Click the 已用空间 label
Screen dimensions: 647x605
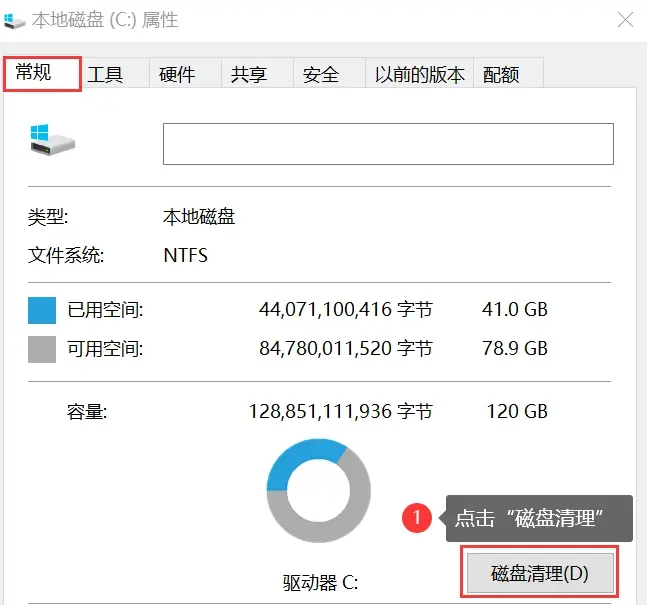click(x=105, y=310)
